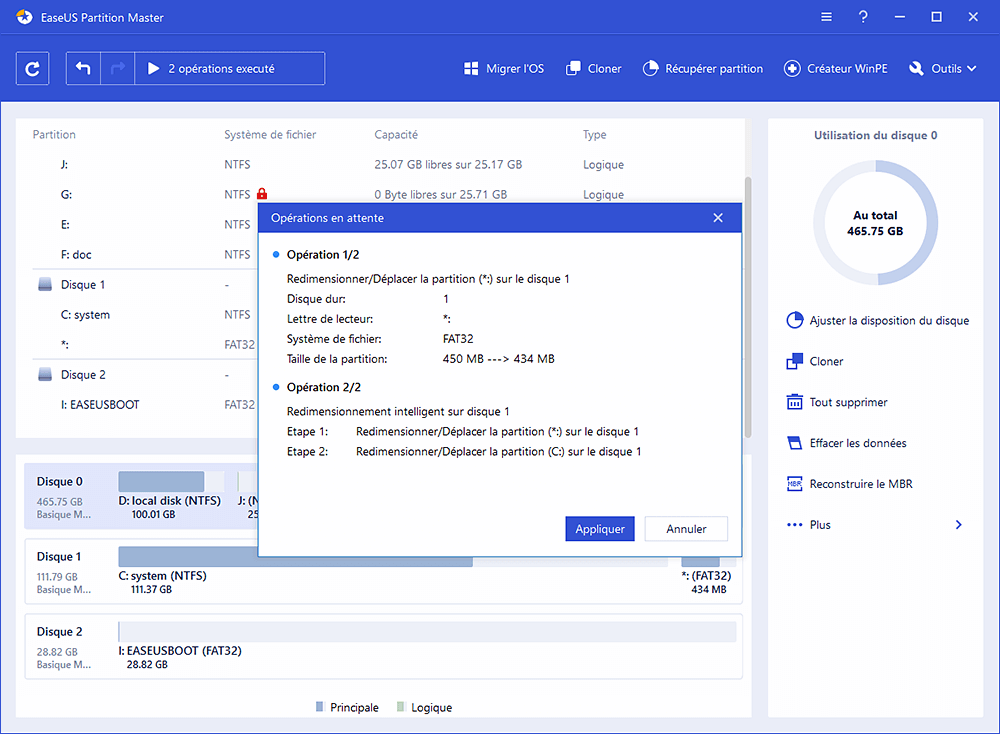Viewport: 1000px width, 734px height.
Task: Click the Outils wrench icon
Action: click(x=916, y=69)
